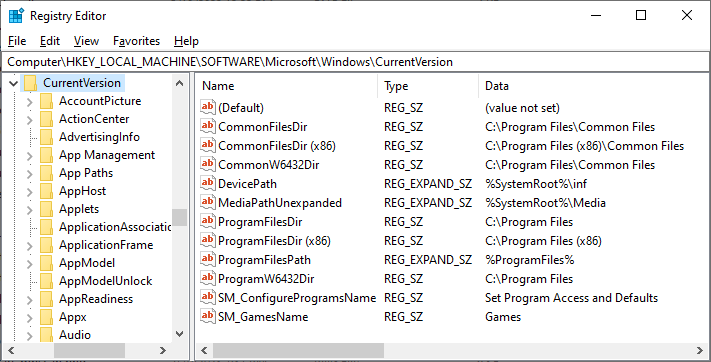Click the Applets folder icon
This screenshot has width=711, height=362.
(46, 209)
